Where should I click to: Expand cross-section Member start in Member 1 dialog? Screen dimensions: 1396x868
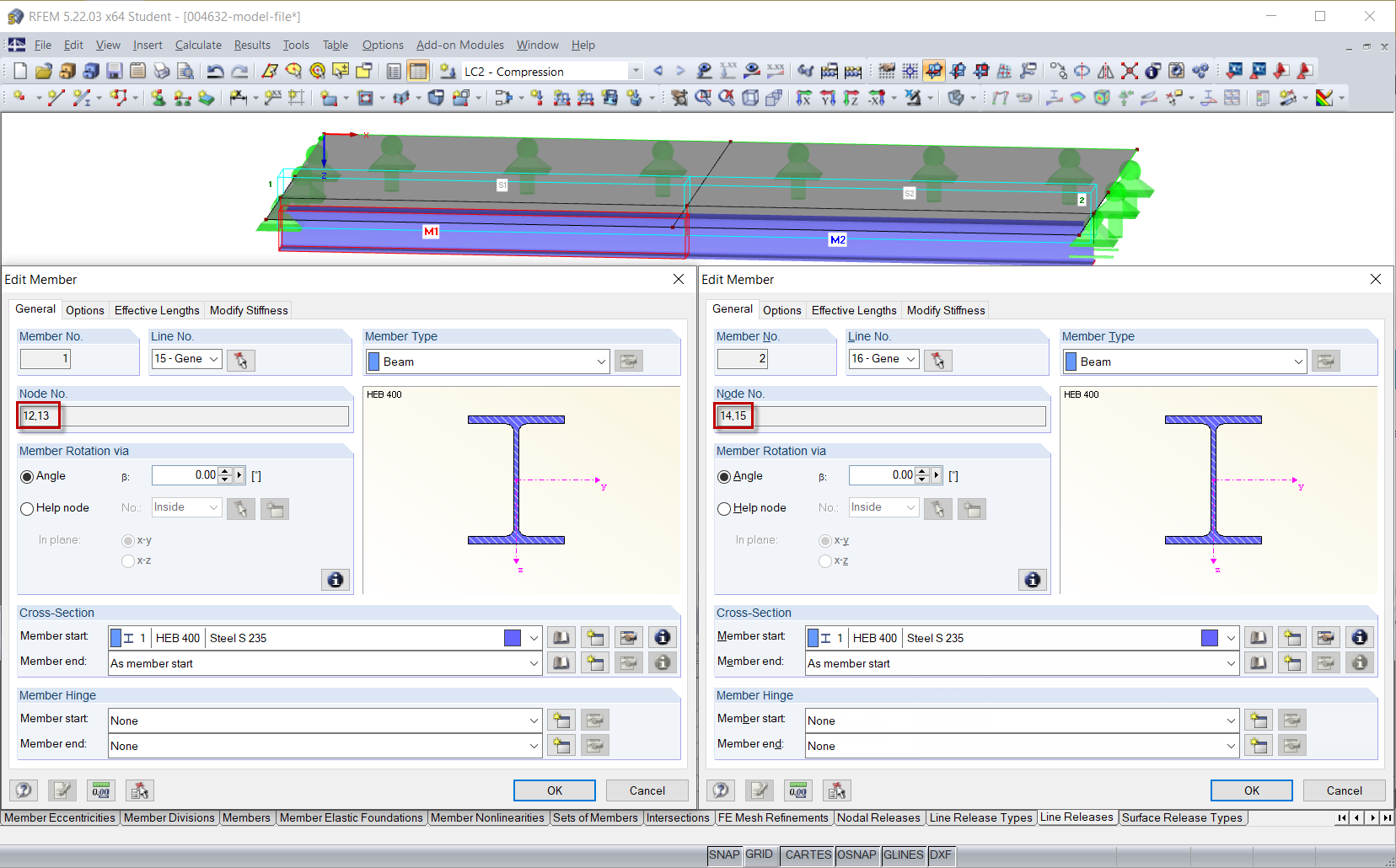534,638
